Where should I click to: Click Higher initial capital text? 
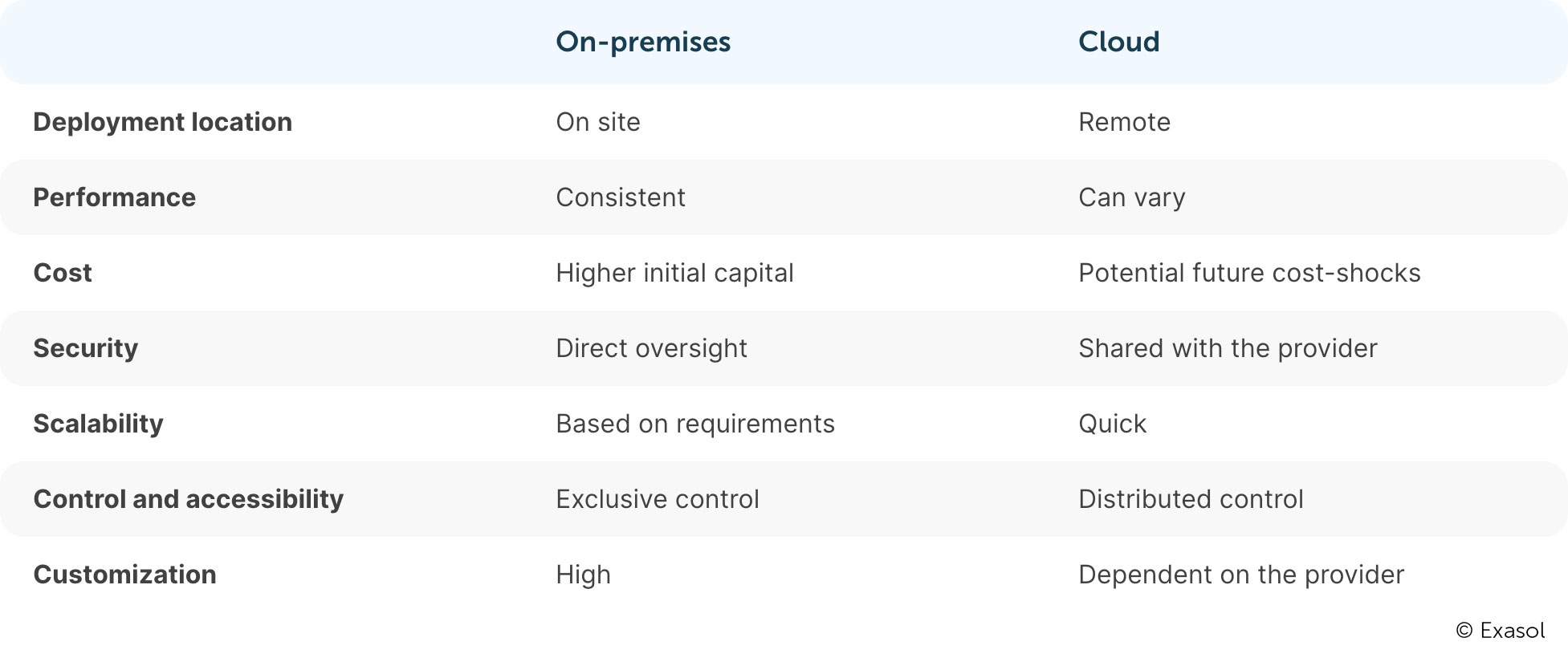click(674, 273)
